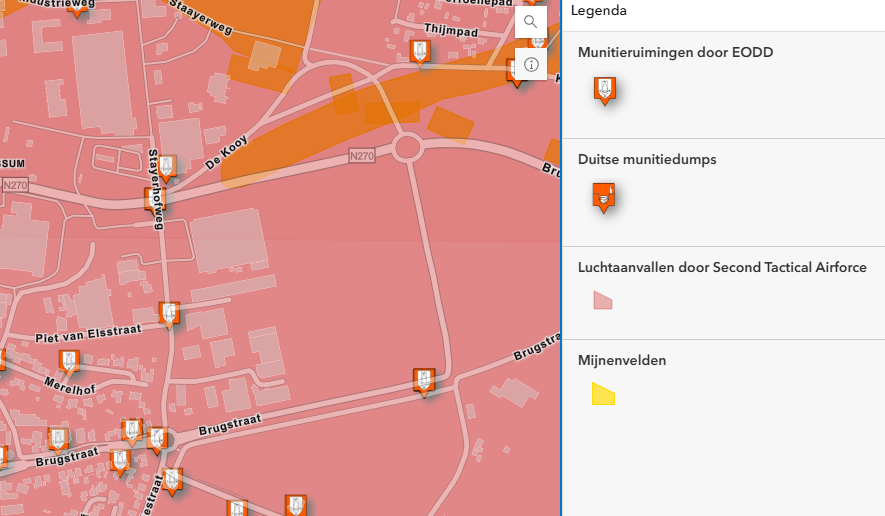Viewport: 885px width, 516px height.
Task: Click the Thijmpad street label
Action: click(x=451, y=30)
